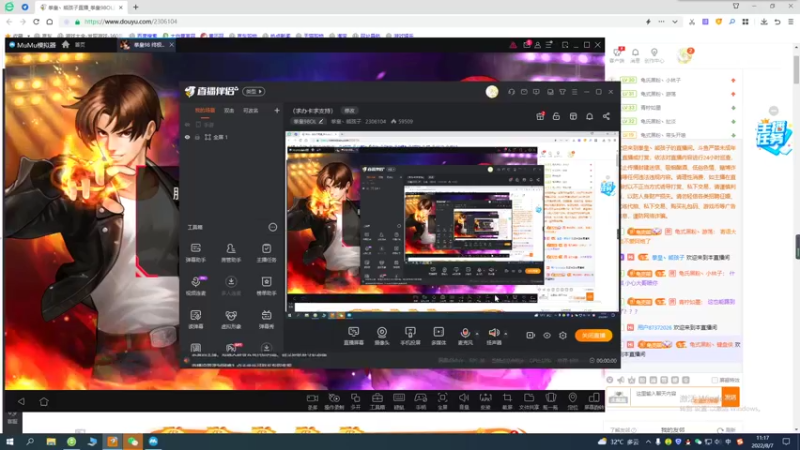800x450 pixels.
Task: Open hamburger menu in streaming companion title bar
Action: tap(574, 92)
